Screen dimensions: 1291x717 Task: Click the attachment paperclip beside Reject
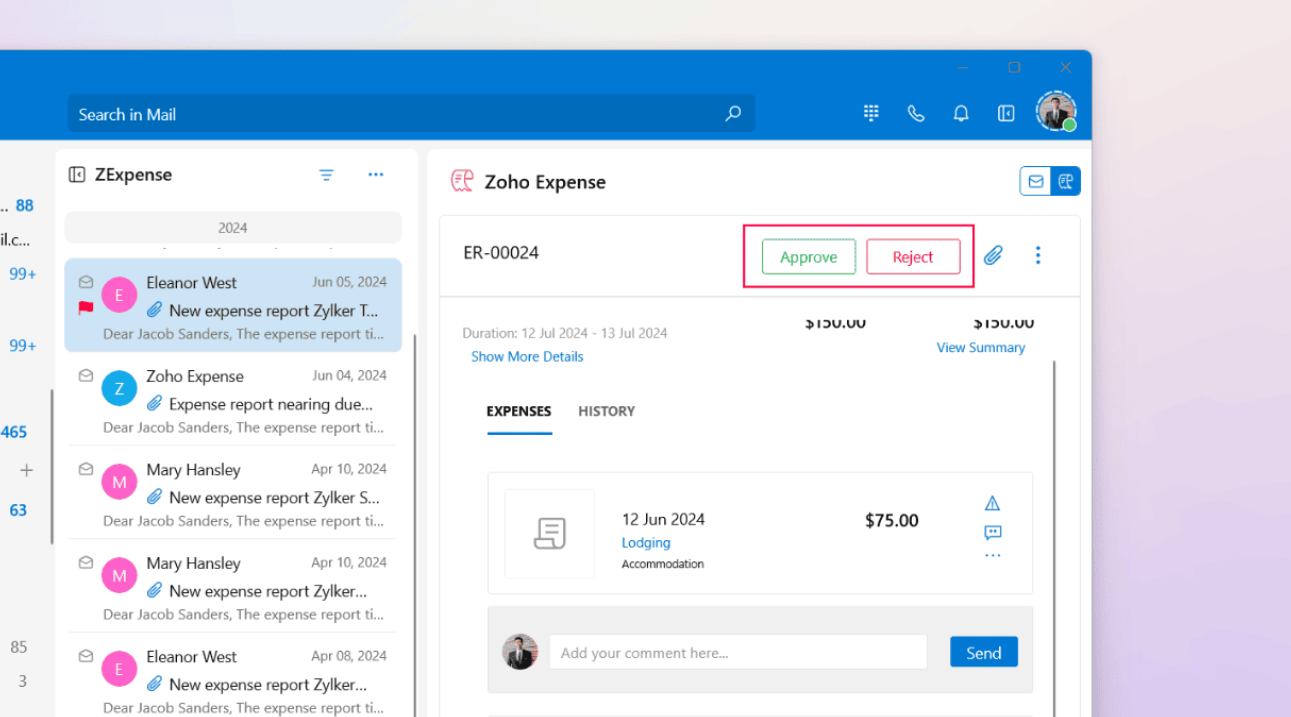993,255
